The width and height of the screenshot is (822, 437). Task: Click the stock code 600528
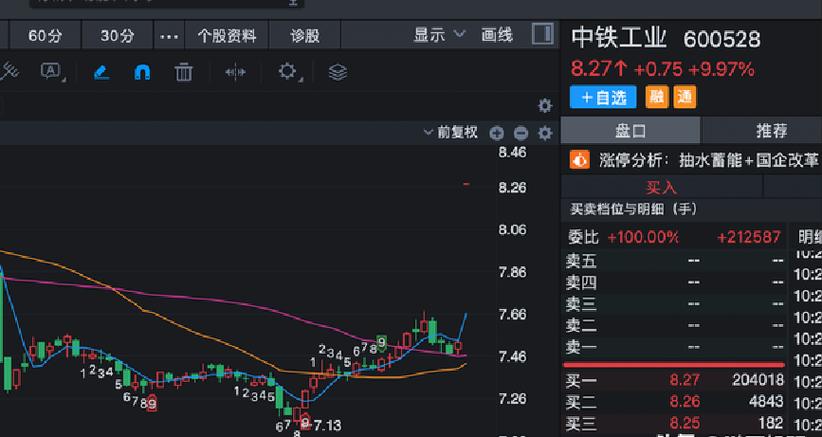[722, 39]
